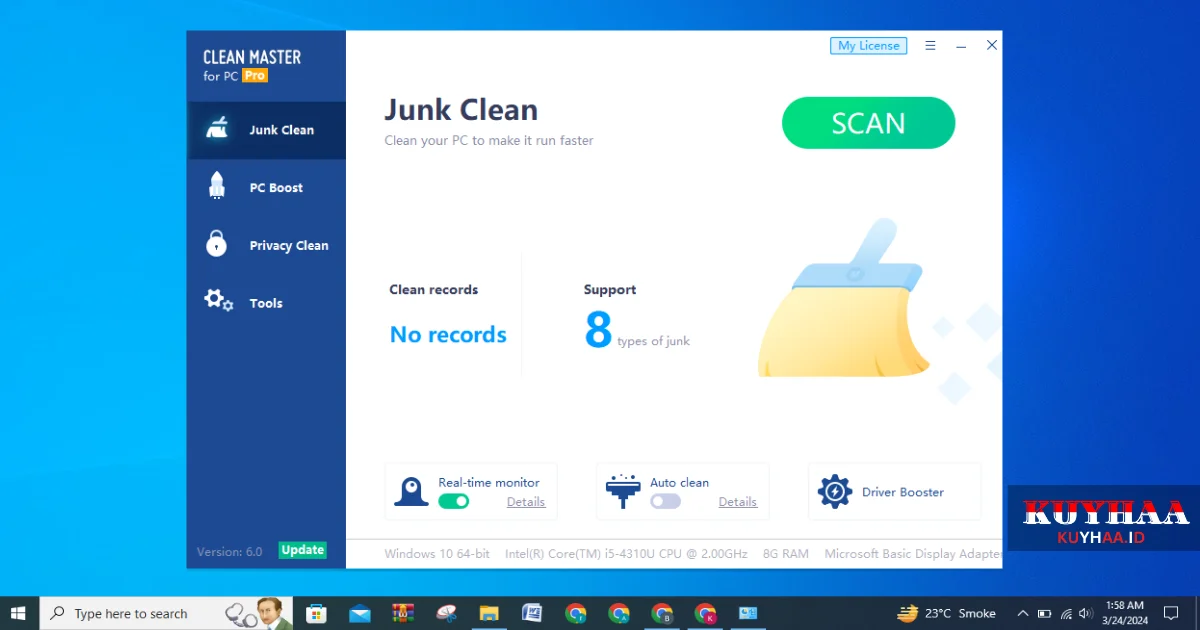
Task: Switch to the PC Boost section
Action: click(266, 188)
